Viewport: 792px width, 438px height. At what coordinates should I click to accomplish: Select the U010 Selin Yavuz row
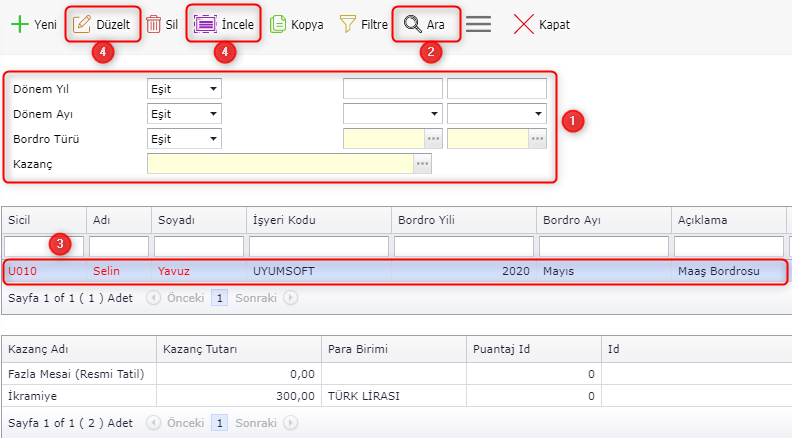click(300, 271)
